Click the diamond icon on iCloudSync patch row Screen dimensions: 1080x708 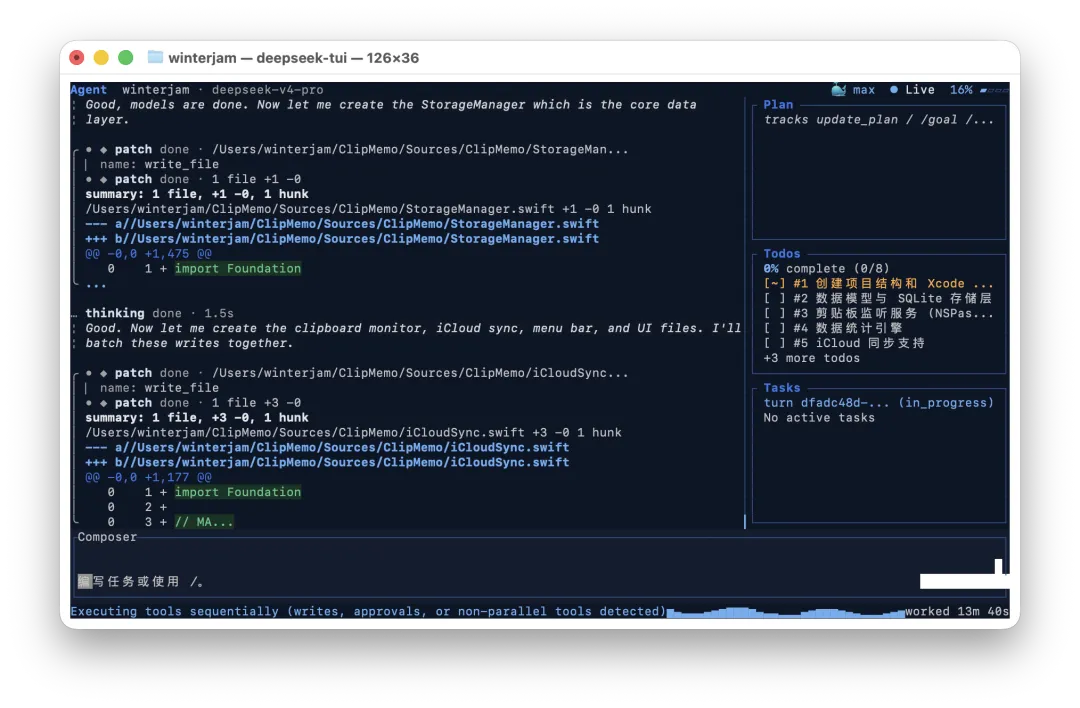pyautogui.click(x=103, y=373)
